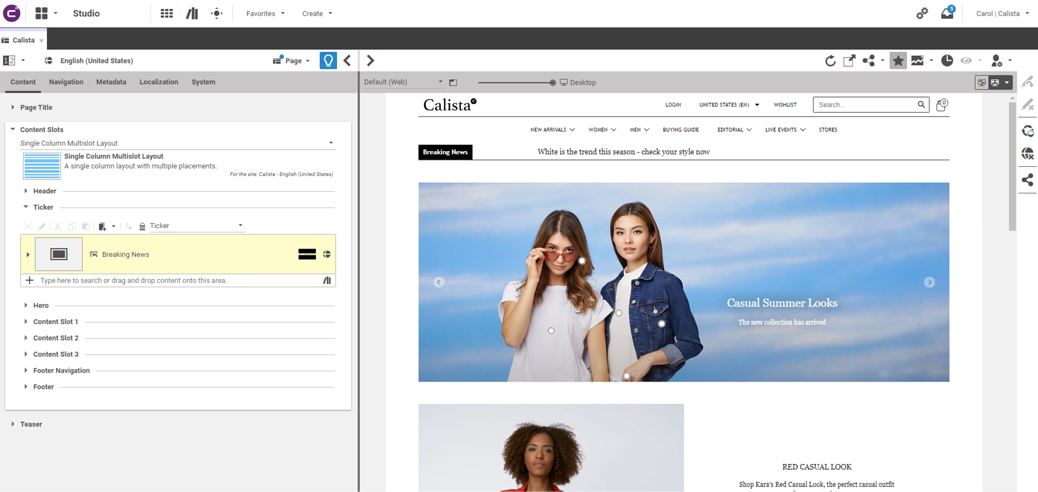This screenshot has width=1038, height=492.
Task: Open the Page type dropdown
Action: (x=291, y=61)
